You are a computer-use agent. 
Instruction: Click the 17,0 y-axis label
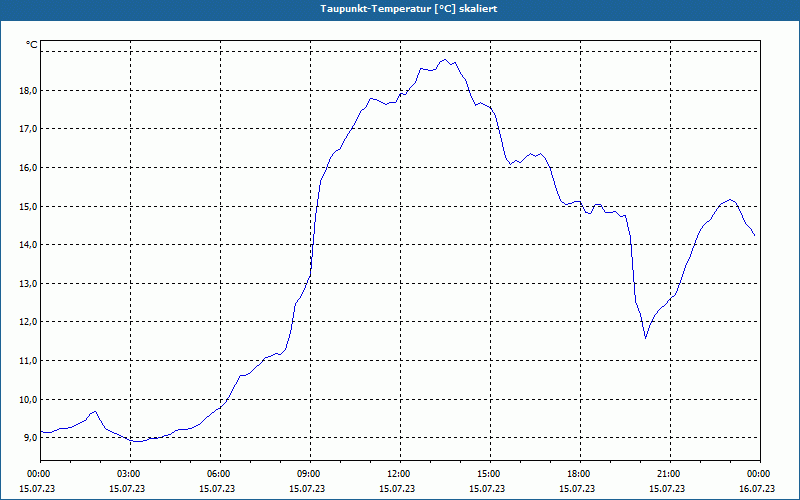[29, 129]
